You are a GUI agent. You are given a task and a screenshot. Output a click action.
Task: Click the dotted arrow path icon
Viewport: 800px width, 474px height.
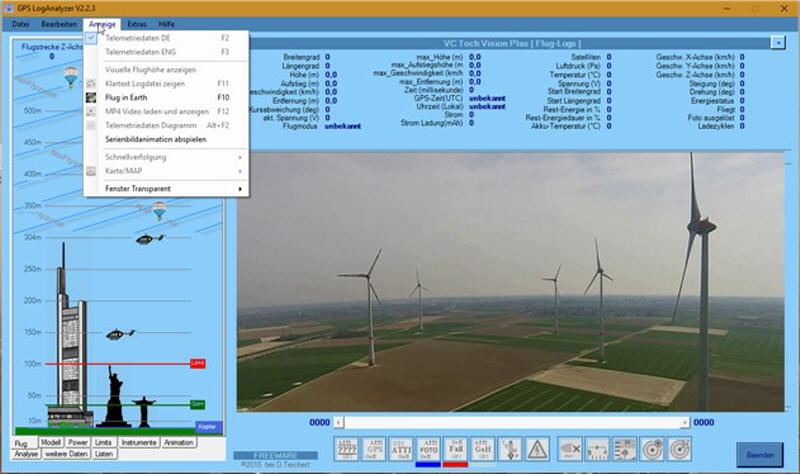tap(597, 450)
